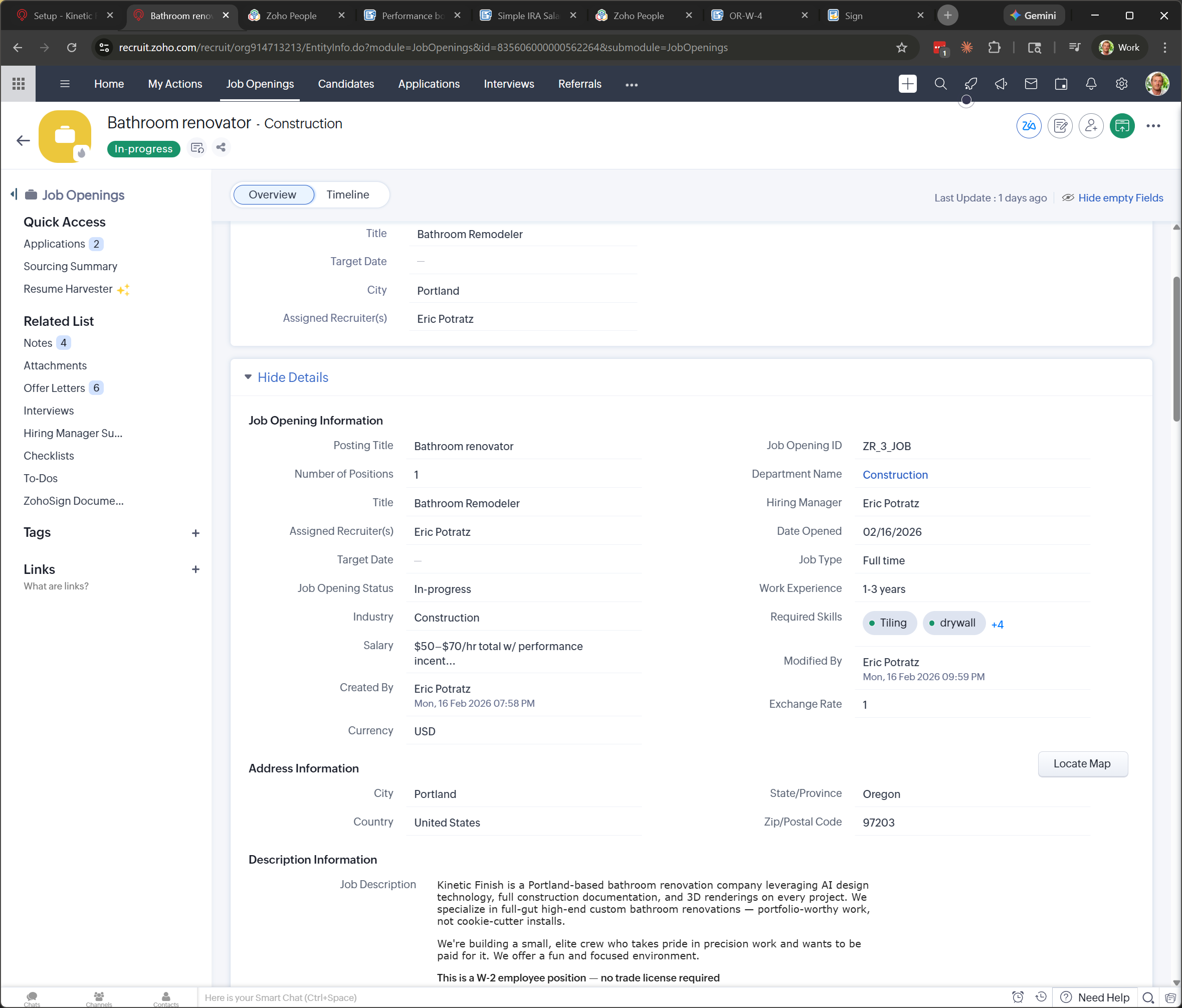
Task: Click the Zia AI icon
Action: 1029,126
